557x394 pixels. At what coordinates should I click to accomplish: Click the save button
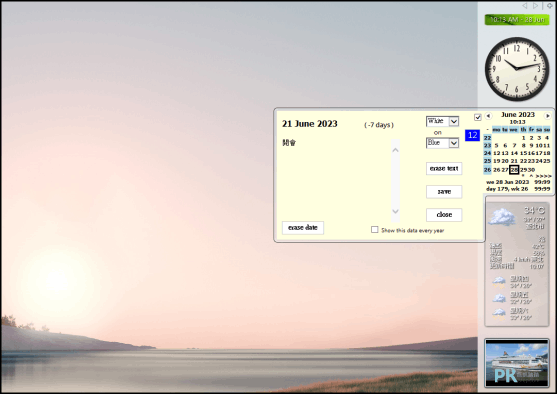(444, 191)
